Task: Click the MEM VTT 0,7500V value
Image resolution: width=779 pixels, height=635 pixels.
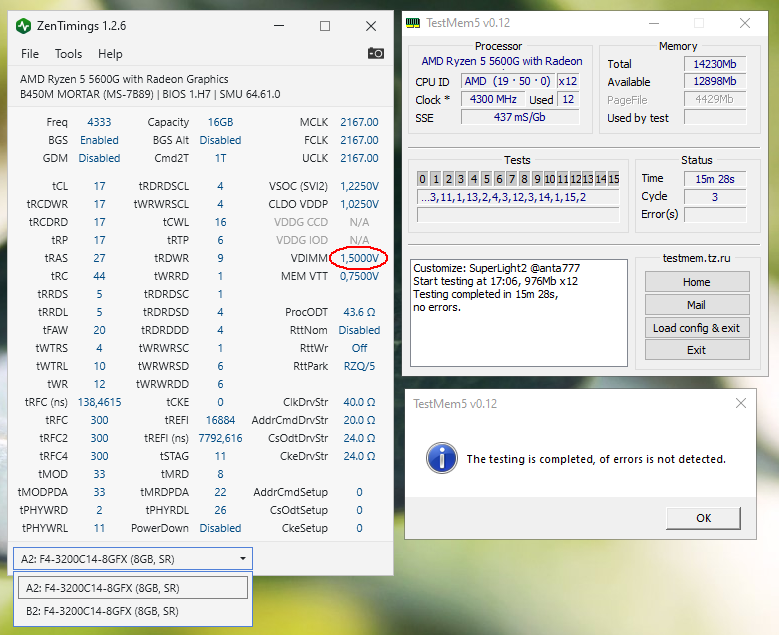Action: [x=359, y=276]
